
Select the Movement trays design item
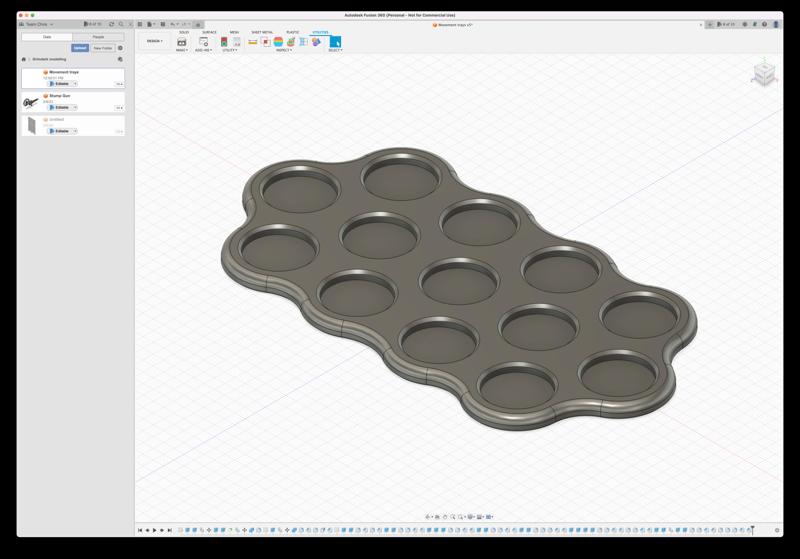(x=73, y=79)
